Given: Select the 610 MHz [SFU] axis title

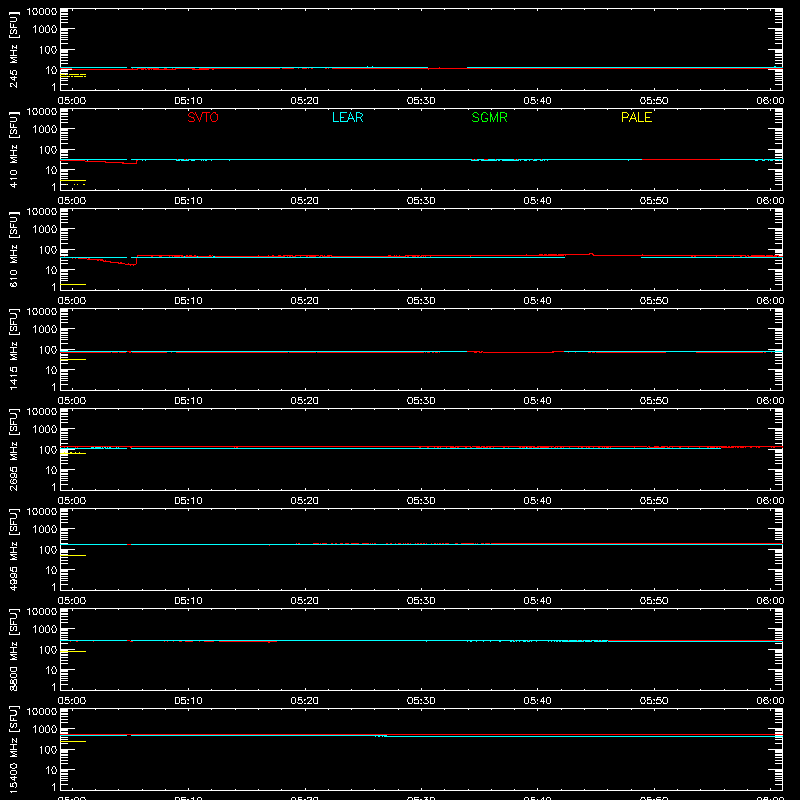Looking at the screenshot, I should [x=14, y=250].
